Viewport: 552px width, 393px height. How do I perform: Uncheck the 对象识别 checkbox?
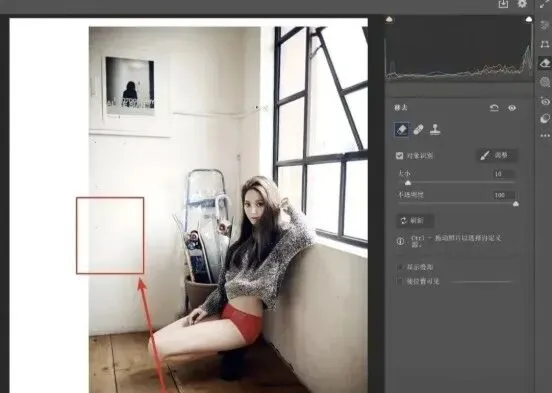[x=399, y=156]
